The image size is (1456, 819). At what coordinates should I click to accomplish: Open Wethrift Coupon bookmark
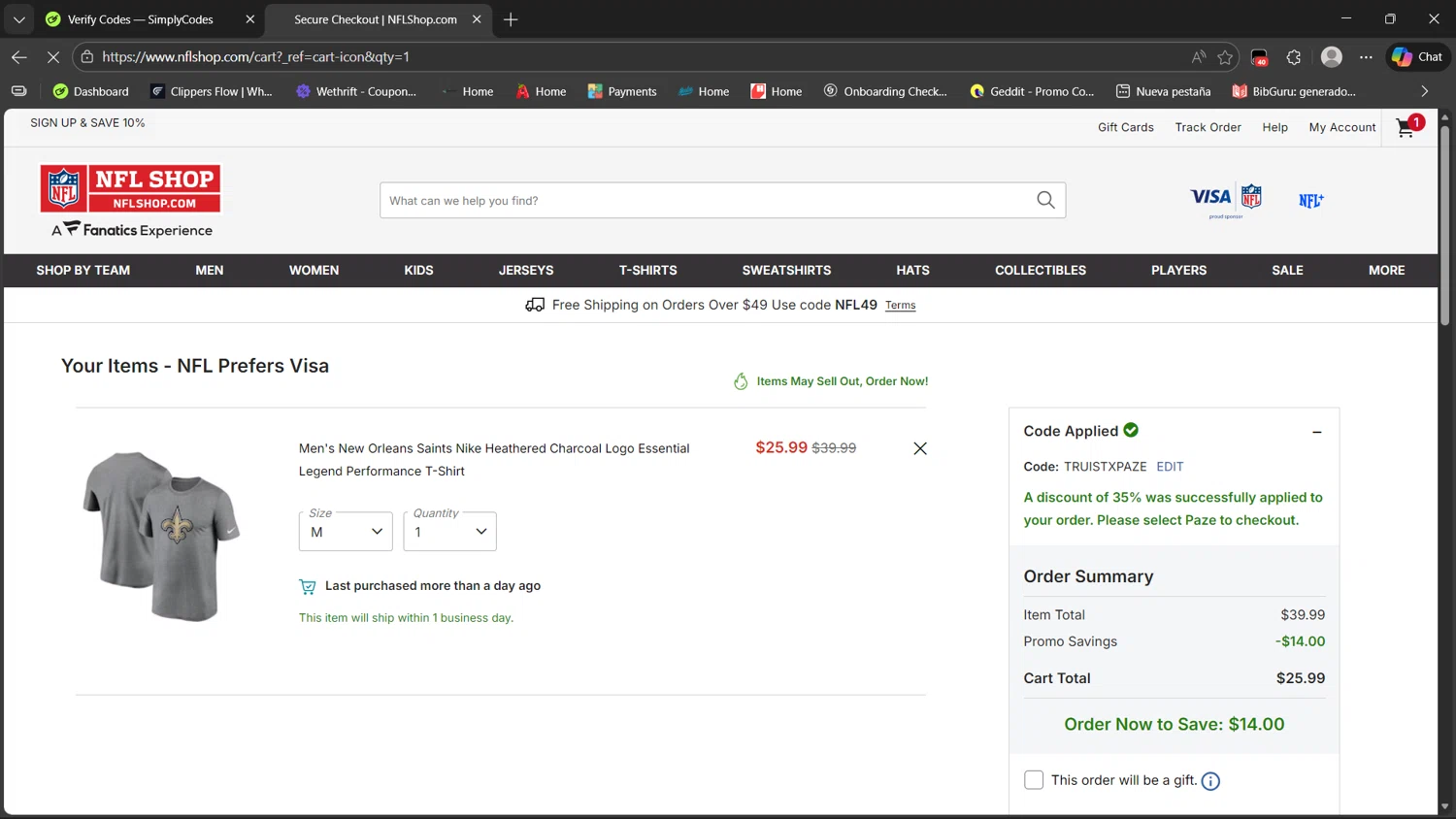(x=356, y=91)
